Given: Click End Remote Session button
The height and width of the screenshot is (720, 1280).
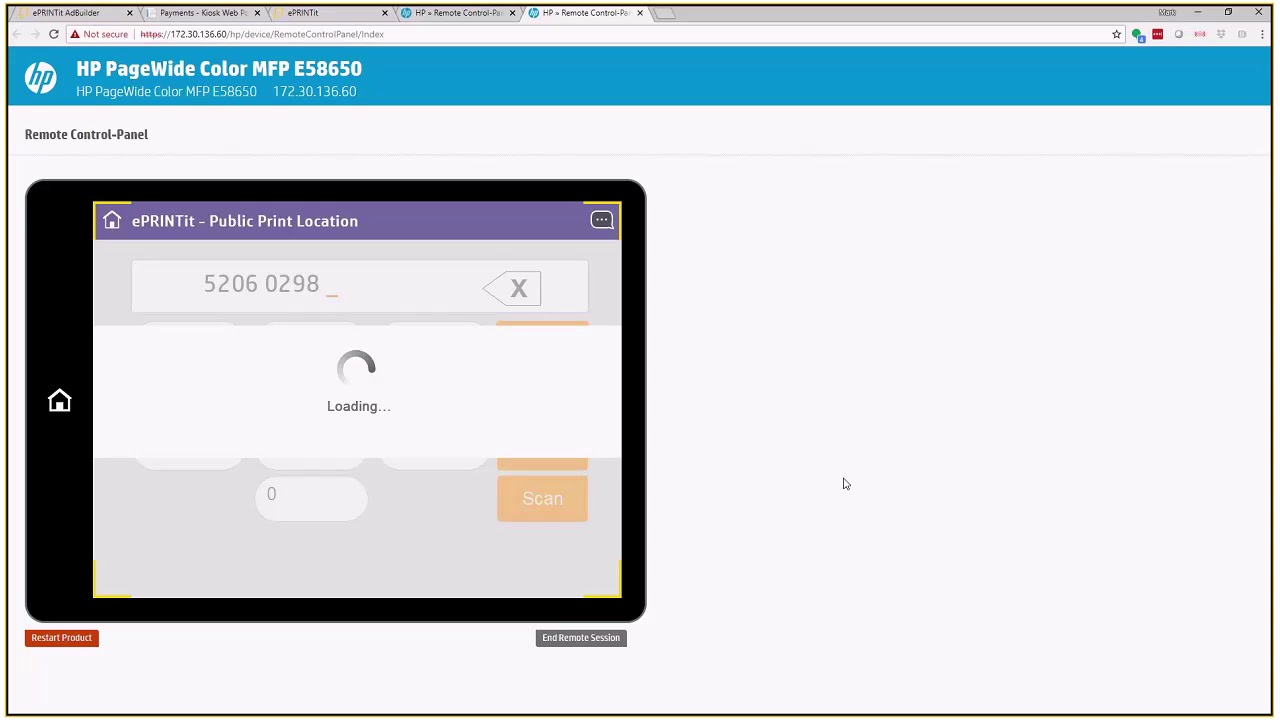Looking at the screenshot, I should coord(581,638).
